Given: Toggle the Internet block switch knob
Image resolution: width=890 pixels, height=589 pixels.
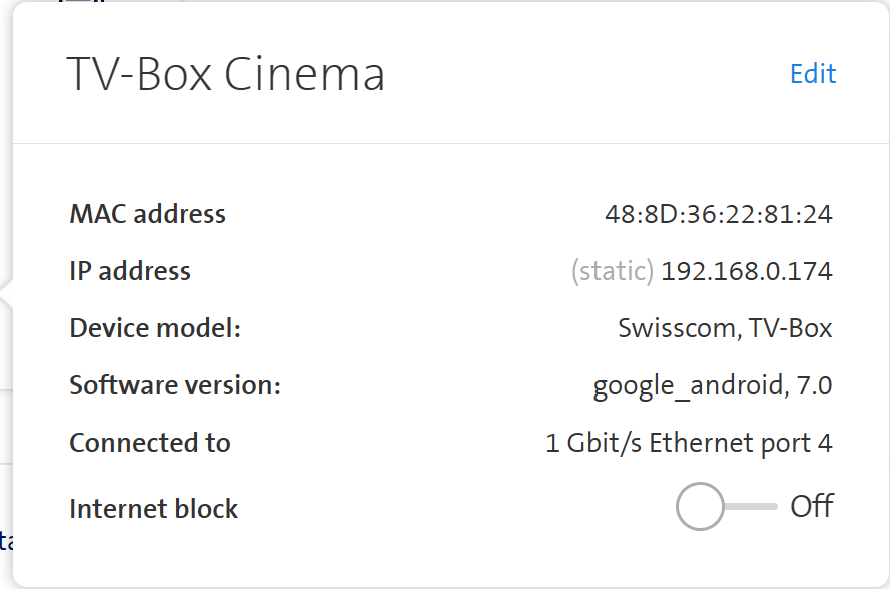Looking at the screenshot, I should point(700,507).
